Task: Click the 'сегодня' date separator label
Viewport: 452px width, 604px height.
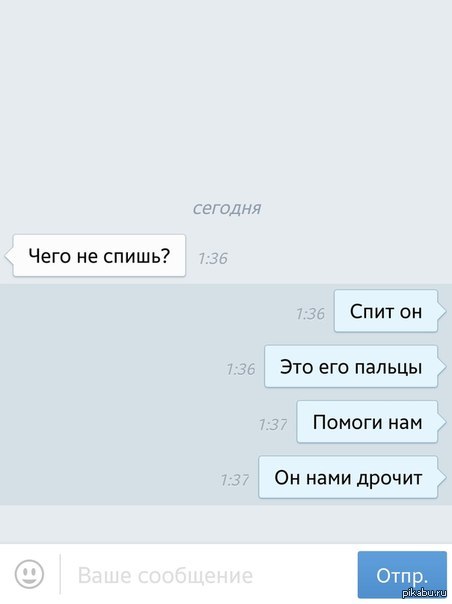Action: click(x=227, y=208)
